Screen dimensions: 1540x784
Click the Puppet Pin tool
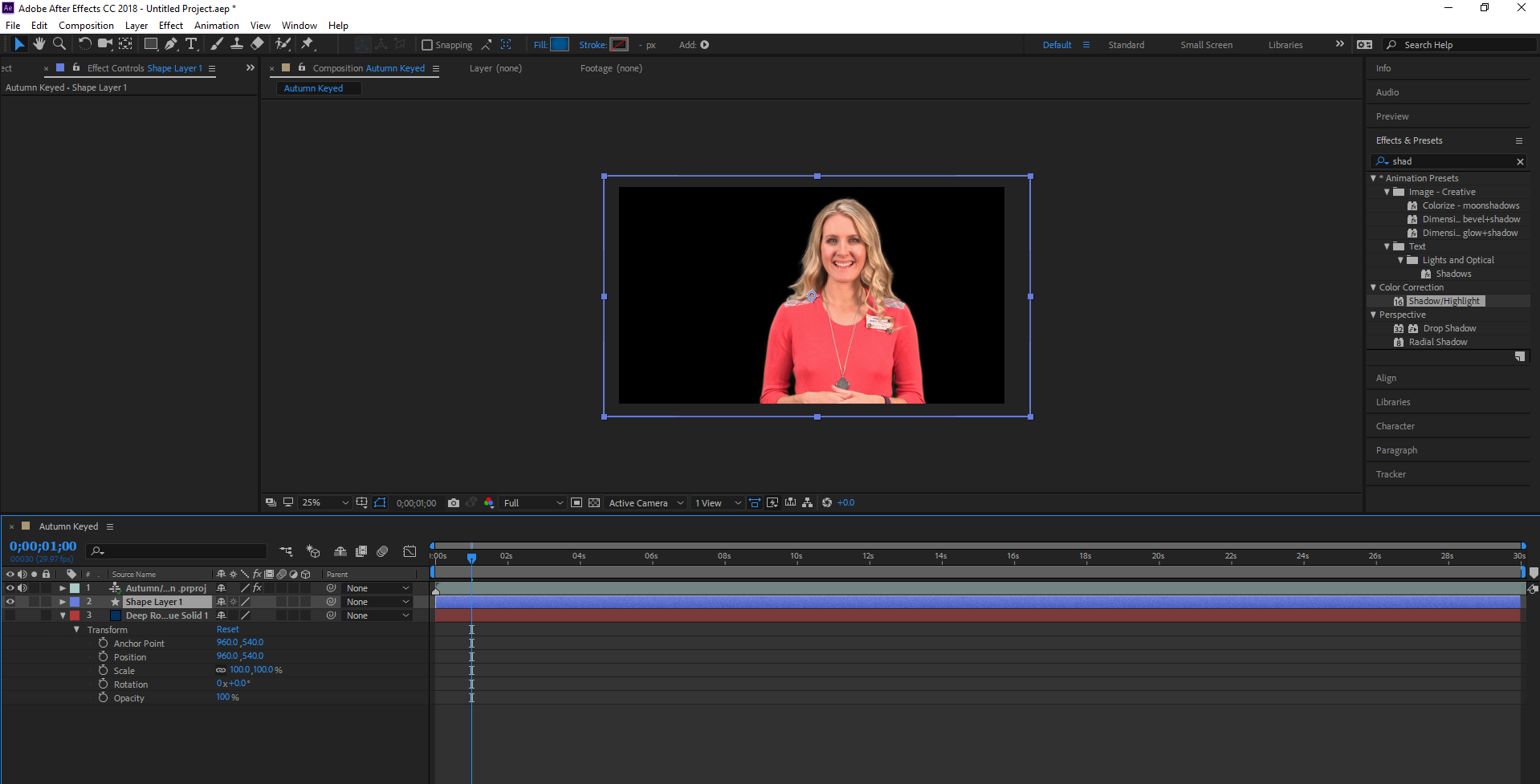(308, 44)
